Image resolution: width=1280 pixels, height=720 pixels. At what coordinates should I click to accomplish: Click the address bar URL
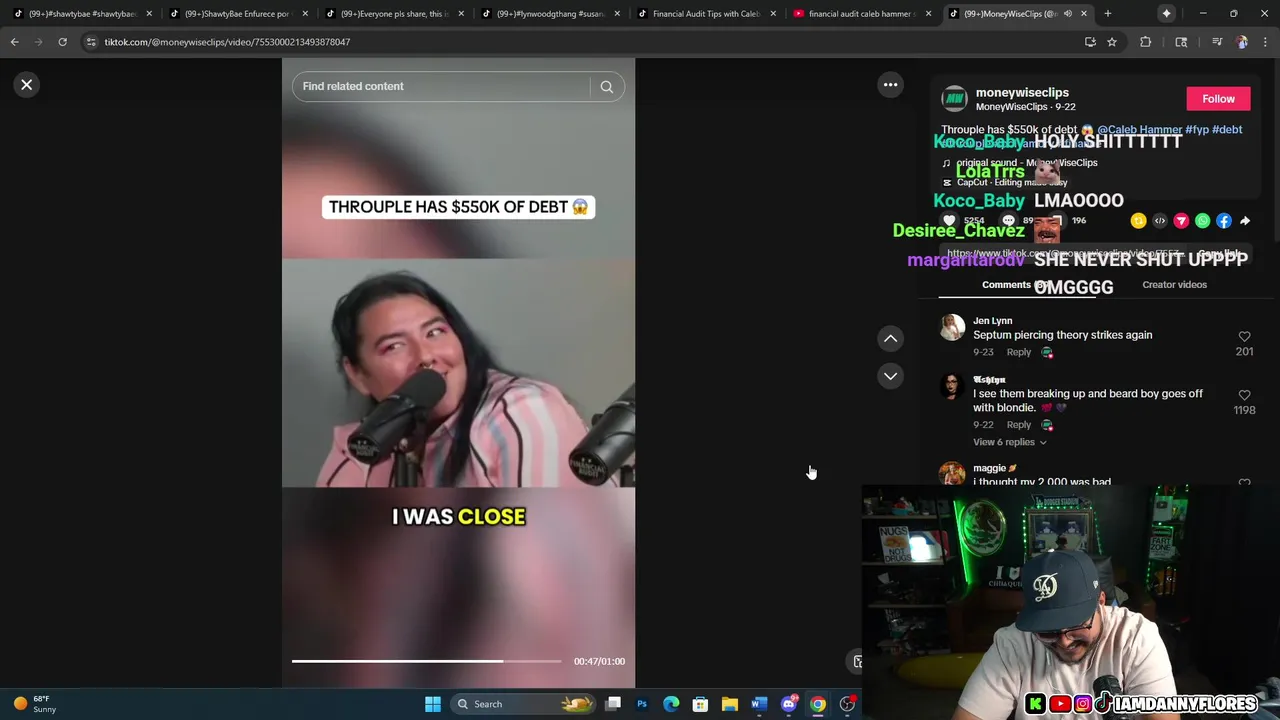pos(227,42)
